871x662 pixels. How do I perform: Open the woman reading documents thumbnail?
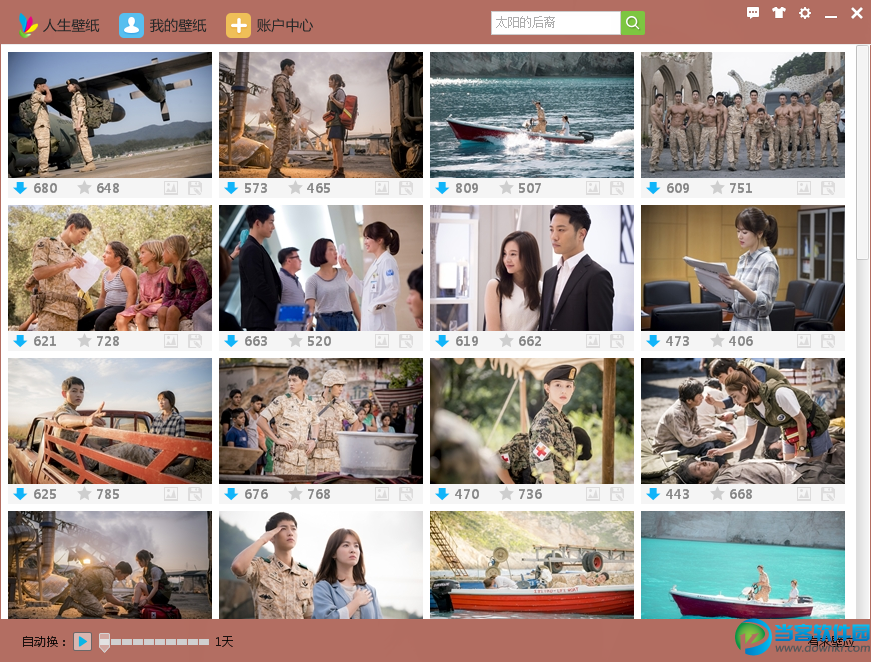click(743, 268)
